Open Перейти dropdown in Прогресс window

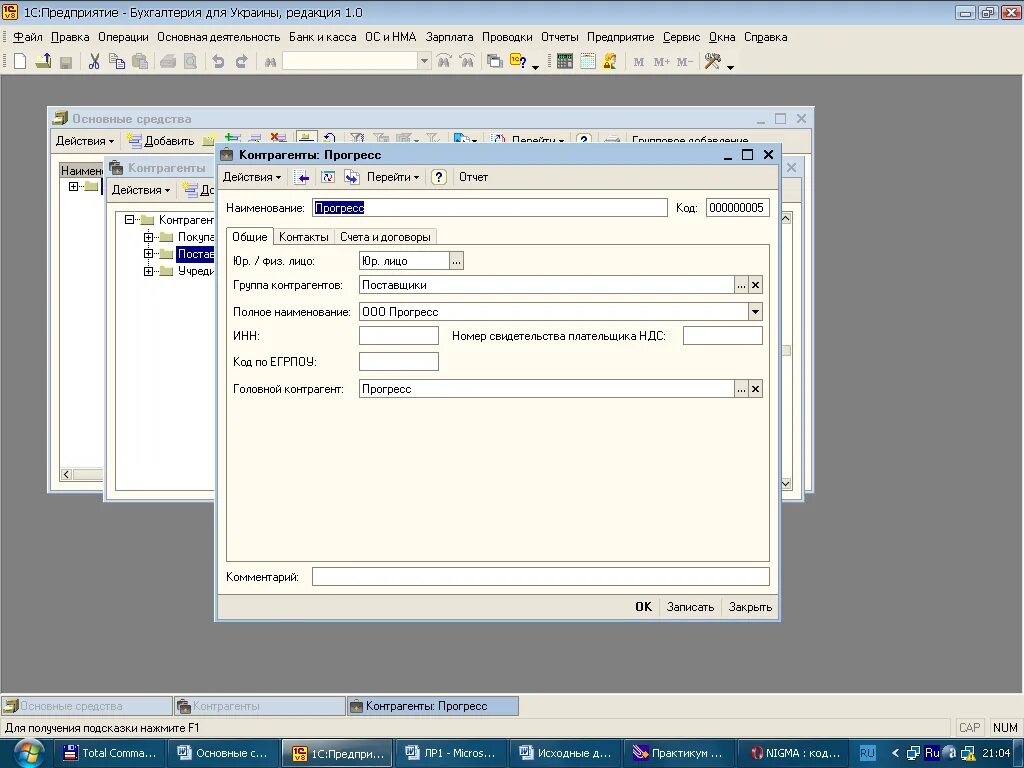(393, 177)
